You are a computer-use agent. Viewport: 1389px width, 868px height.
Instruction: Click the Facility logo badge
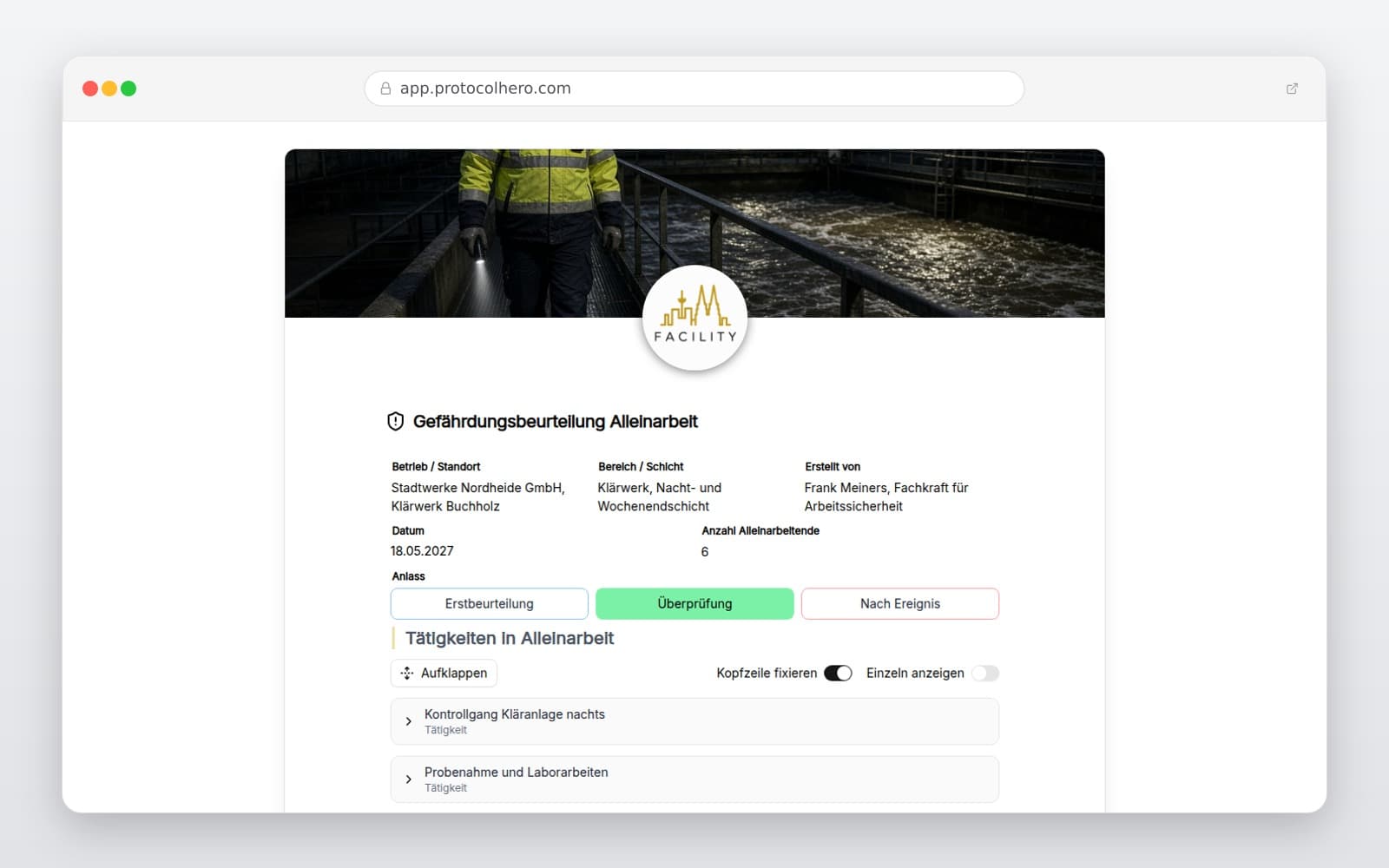click(x=694, y=318)
